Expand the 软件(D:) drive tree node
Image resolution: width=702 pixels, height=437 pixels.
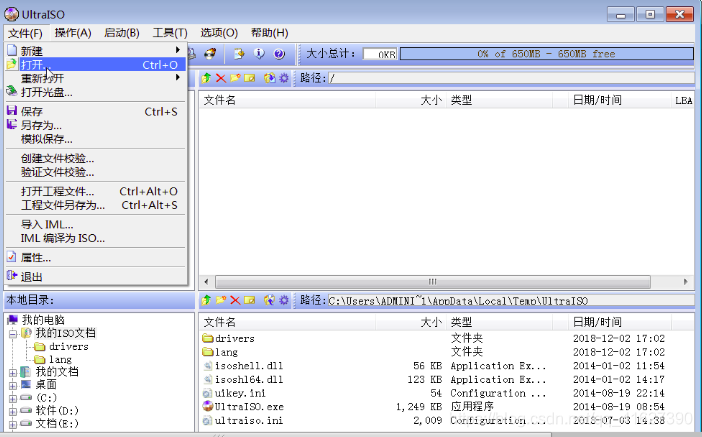13,411
